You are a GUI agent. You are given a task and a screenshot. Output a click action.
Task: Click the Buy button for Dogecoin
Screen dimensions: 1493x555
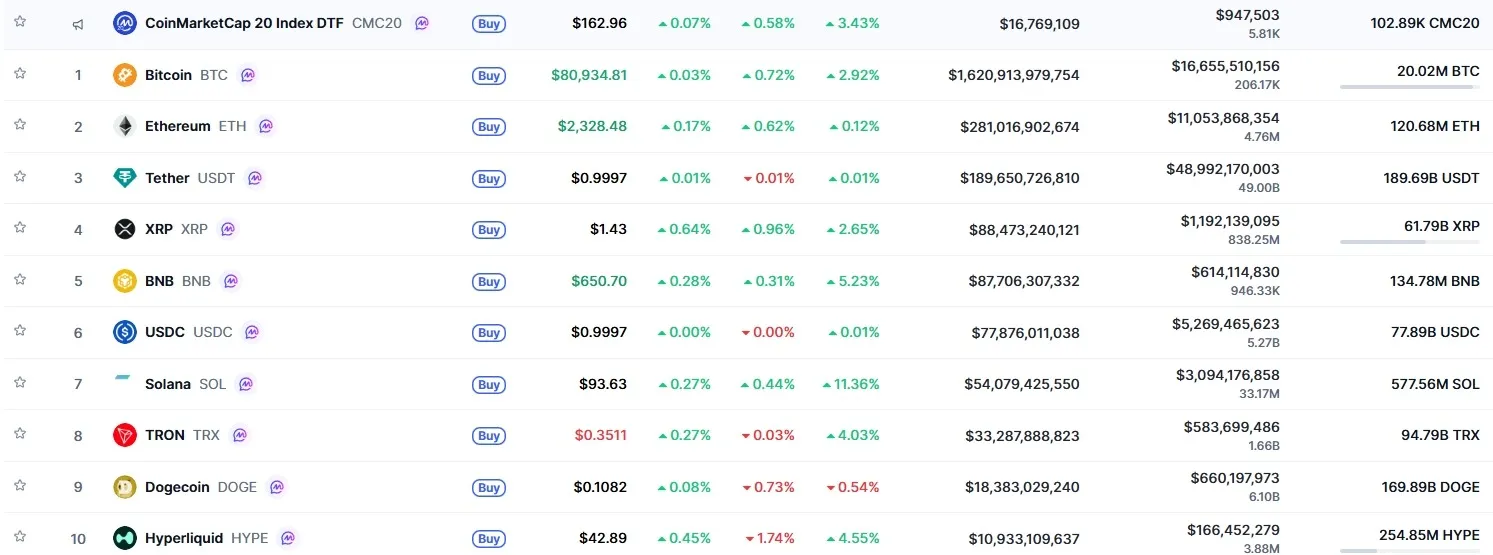coord(489,488)
